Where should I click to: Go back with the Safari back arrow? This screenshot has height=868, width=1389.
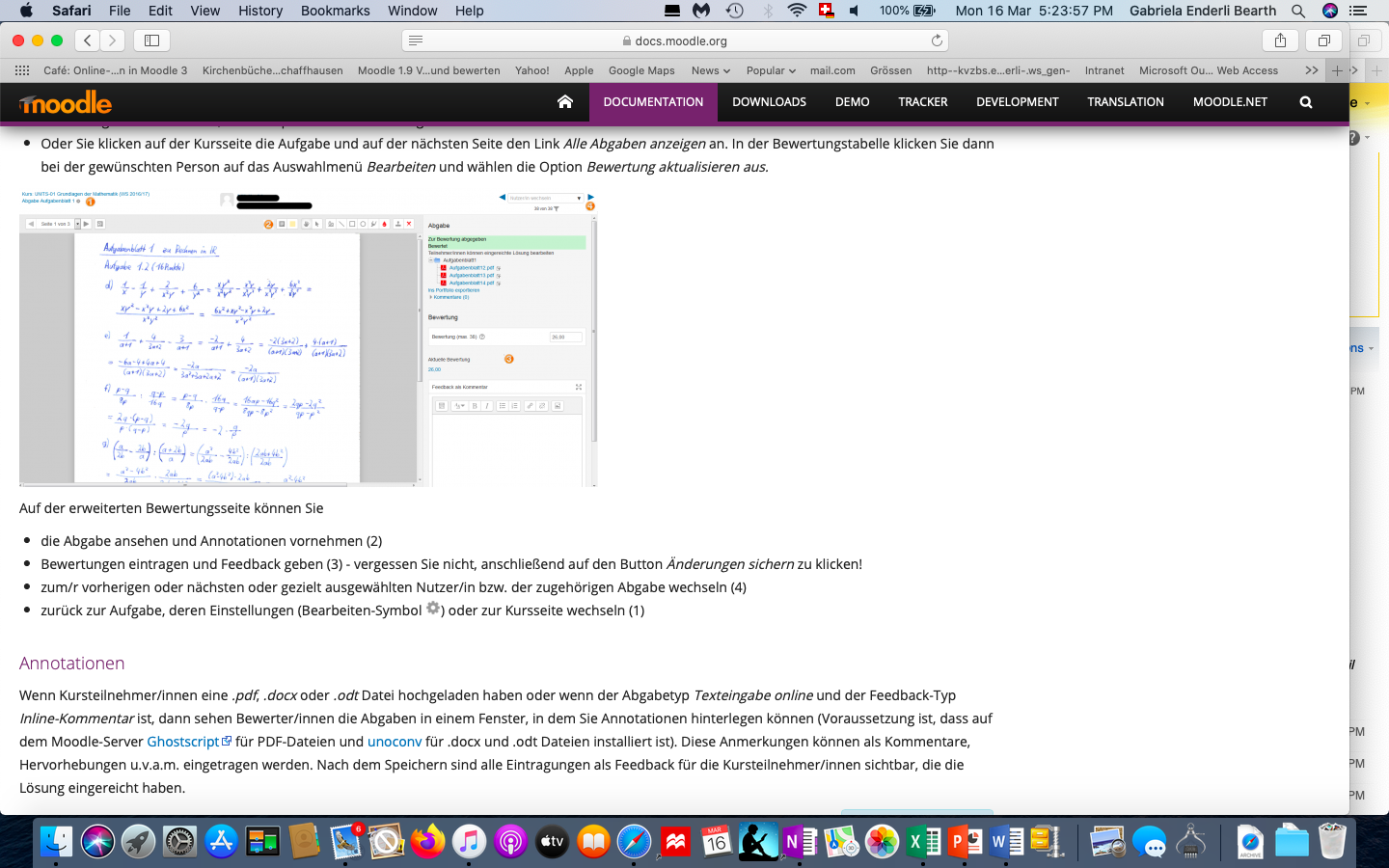coord(88,41)
